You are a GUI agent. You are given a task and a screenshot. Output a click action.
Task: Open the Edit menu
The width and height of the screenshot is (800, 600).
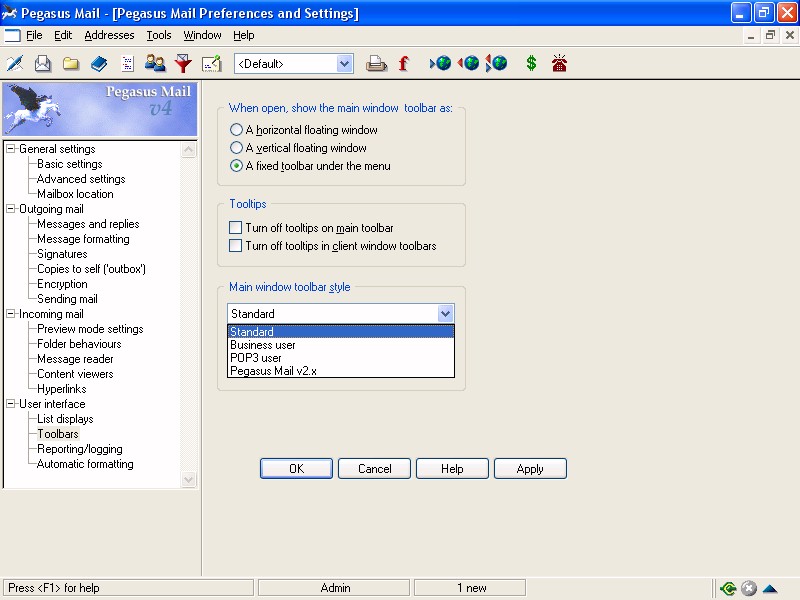click(x=63, y=35)
